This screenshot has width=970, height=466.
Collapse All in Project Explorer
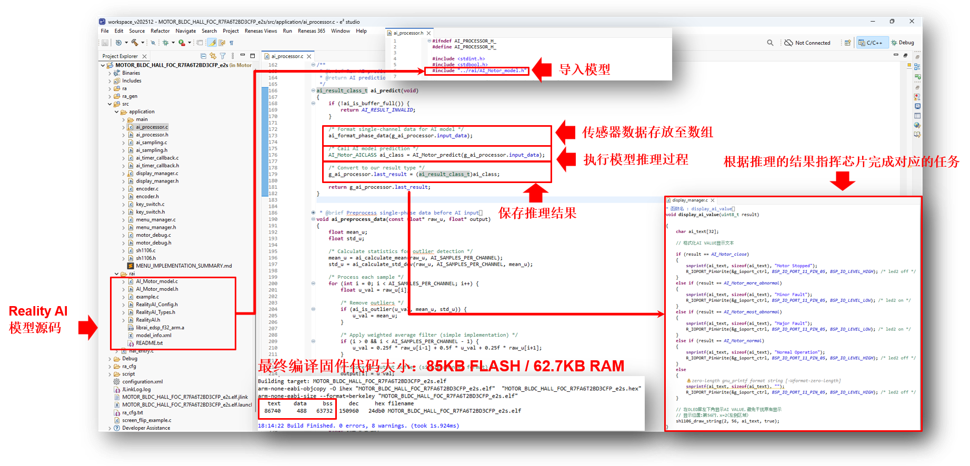[x=204, y=56]
